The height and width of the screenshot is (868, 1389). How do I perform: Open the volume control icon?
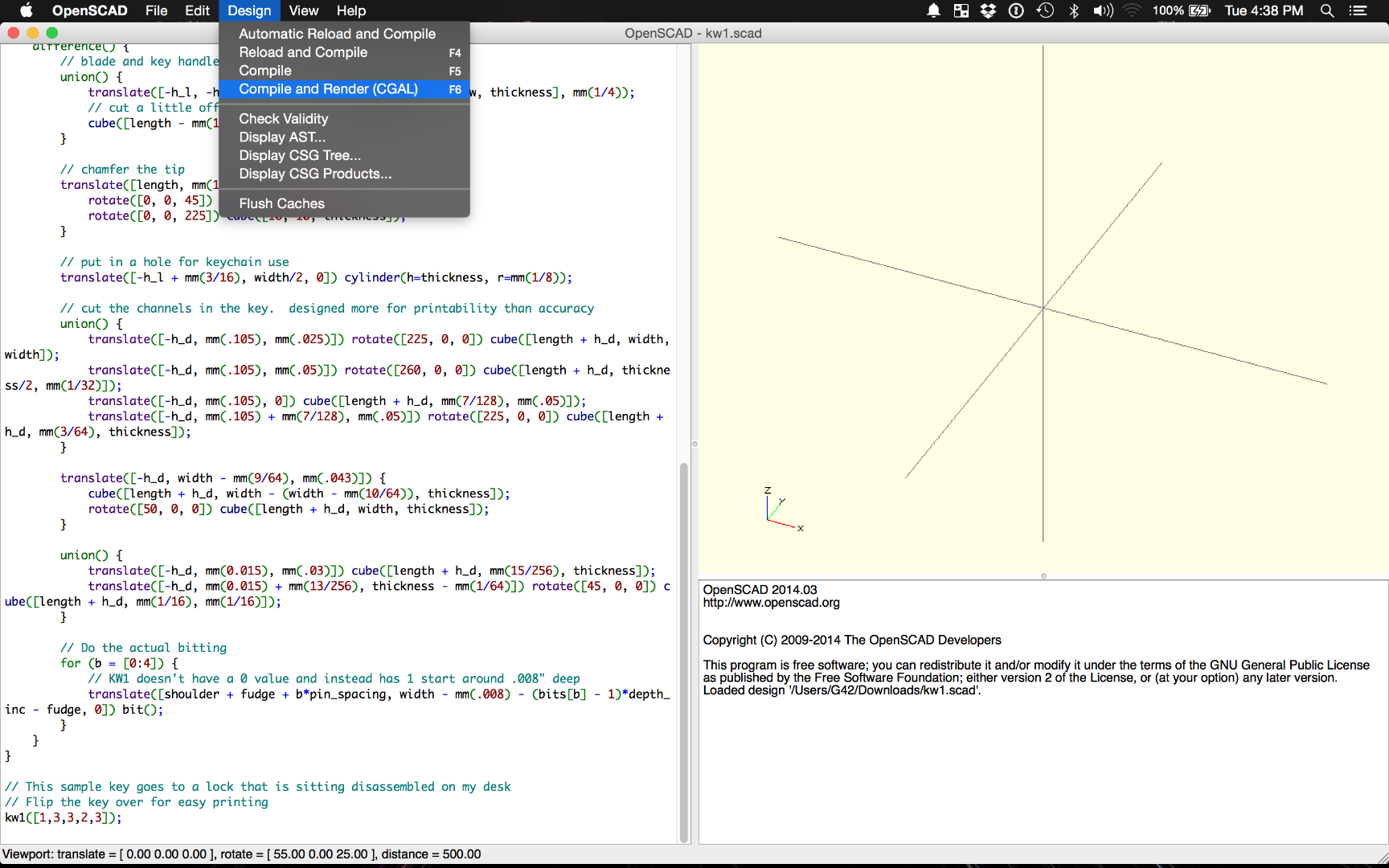pyautogui.click(x=1103, y=10)
